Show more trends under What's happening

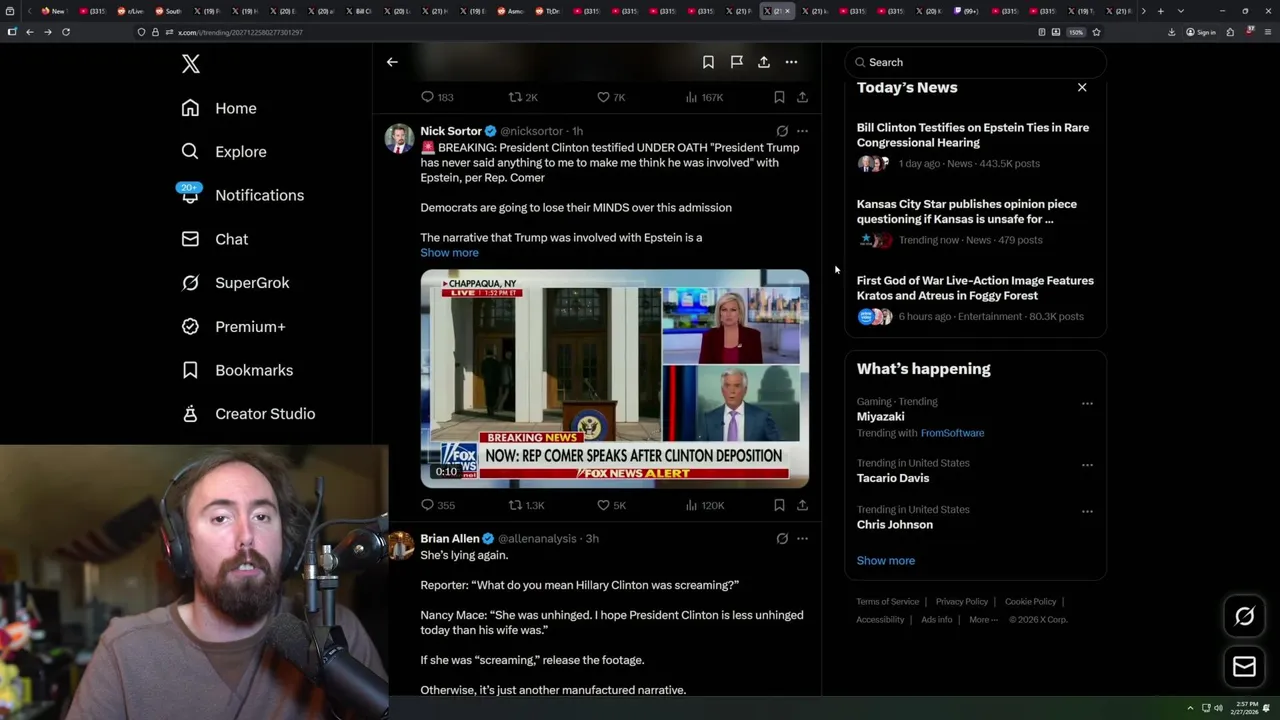(886, 561)
